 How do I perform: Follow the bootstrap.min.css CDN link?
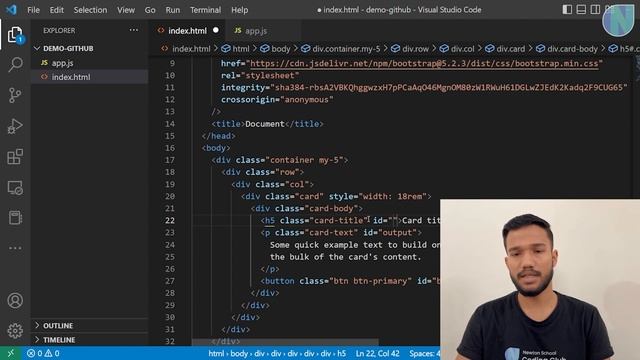click(424, 63)
